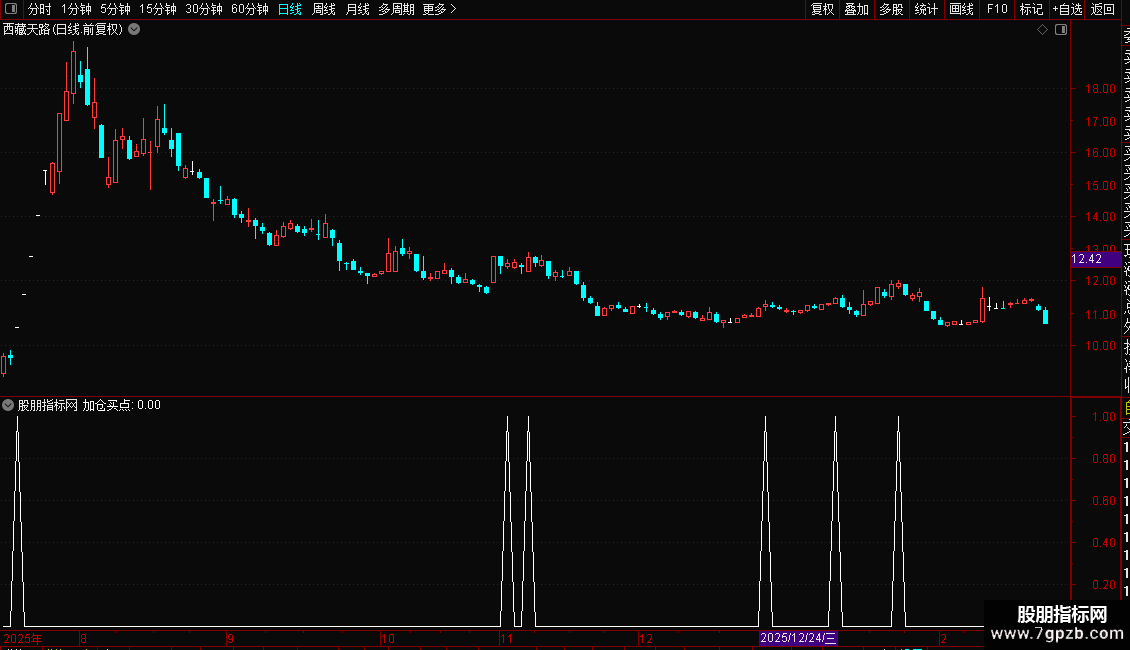1130x650 pixels.
Task: Select the 日线 daily tab
Action: click(290, 9)
